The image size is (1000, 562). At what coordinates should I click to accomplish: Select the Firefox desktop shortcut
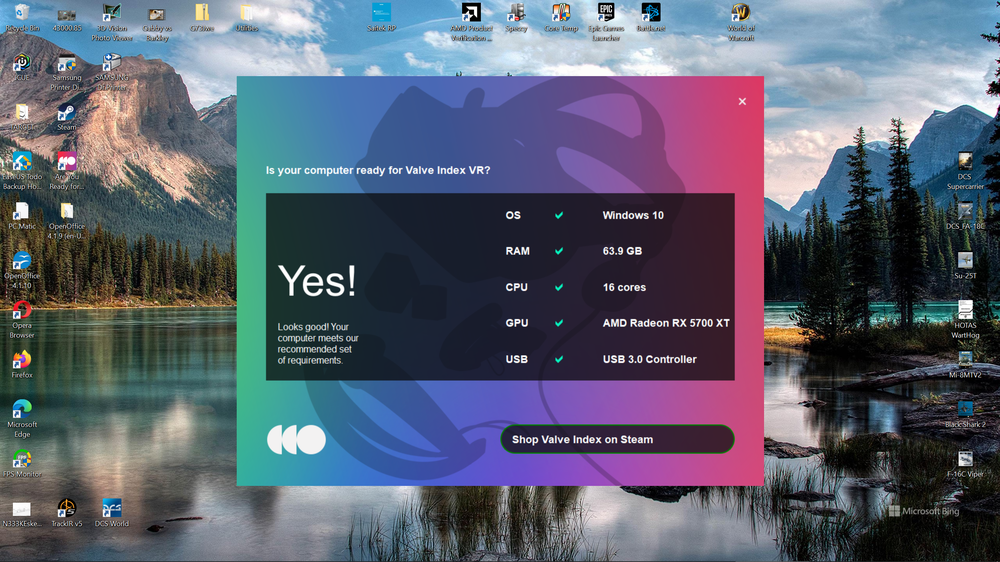[x=22, y=364]
